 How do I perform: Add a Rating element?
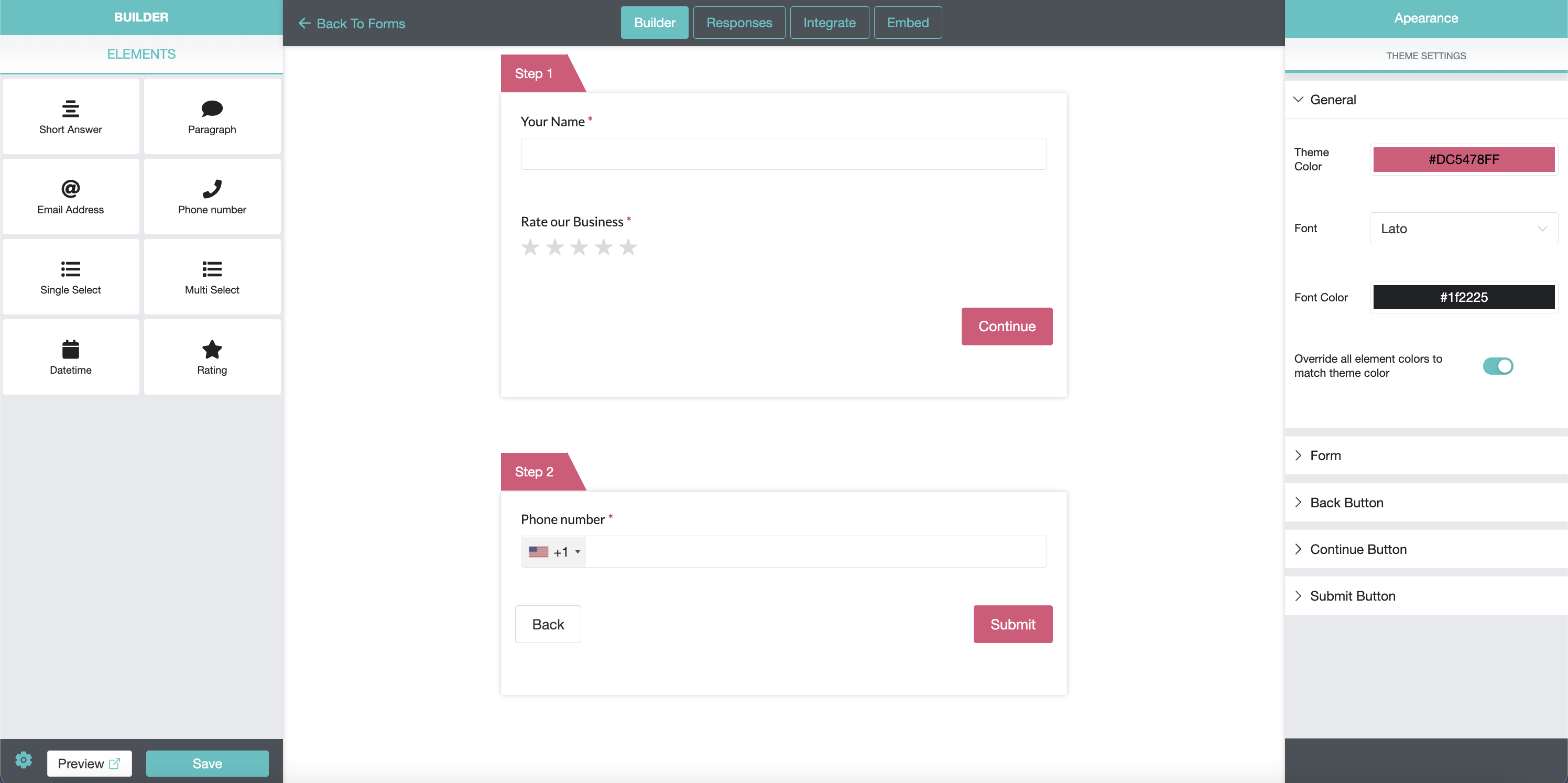tap(212, 357)
